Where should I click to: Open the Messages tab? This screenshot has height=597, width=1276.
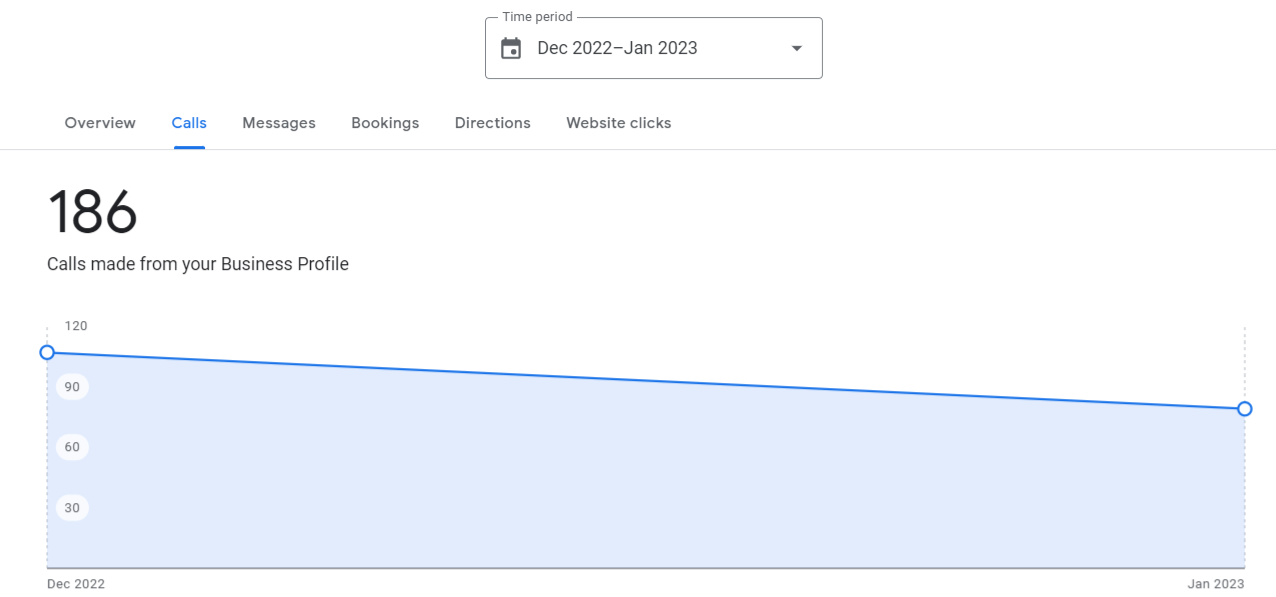coord(279,123)
